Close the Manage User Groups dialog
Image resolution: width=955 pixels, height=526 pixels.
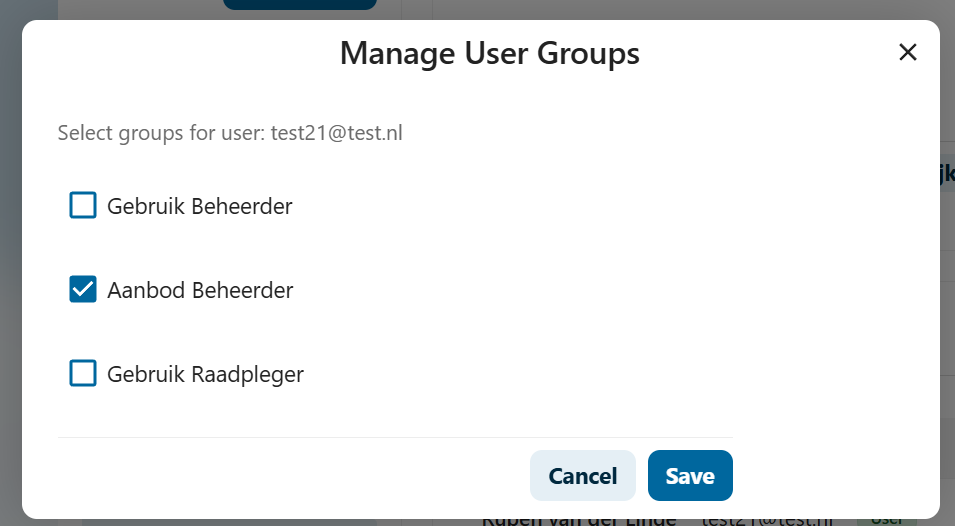pos(908,52)
